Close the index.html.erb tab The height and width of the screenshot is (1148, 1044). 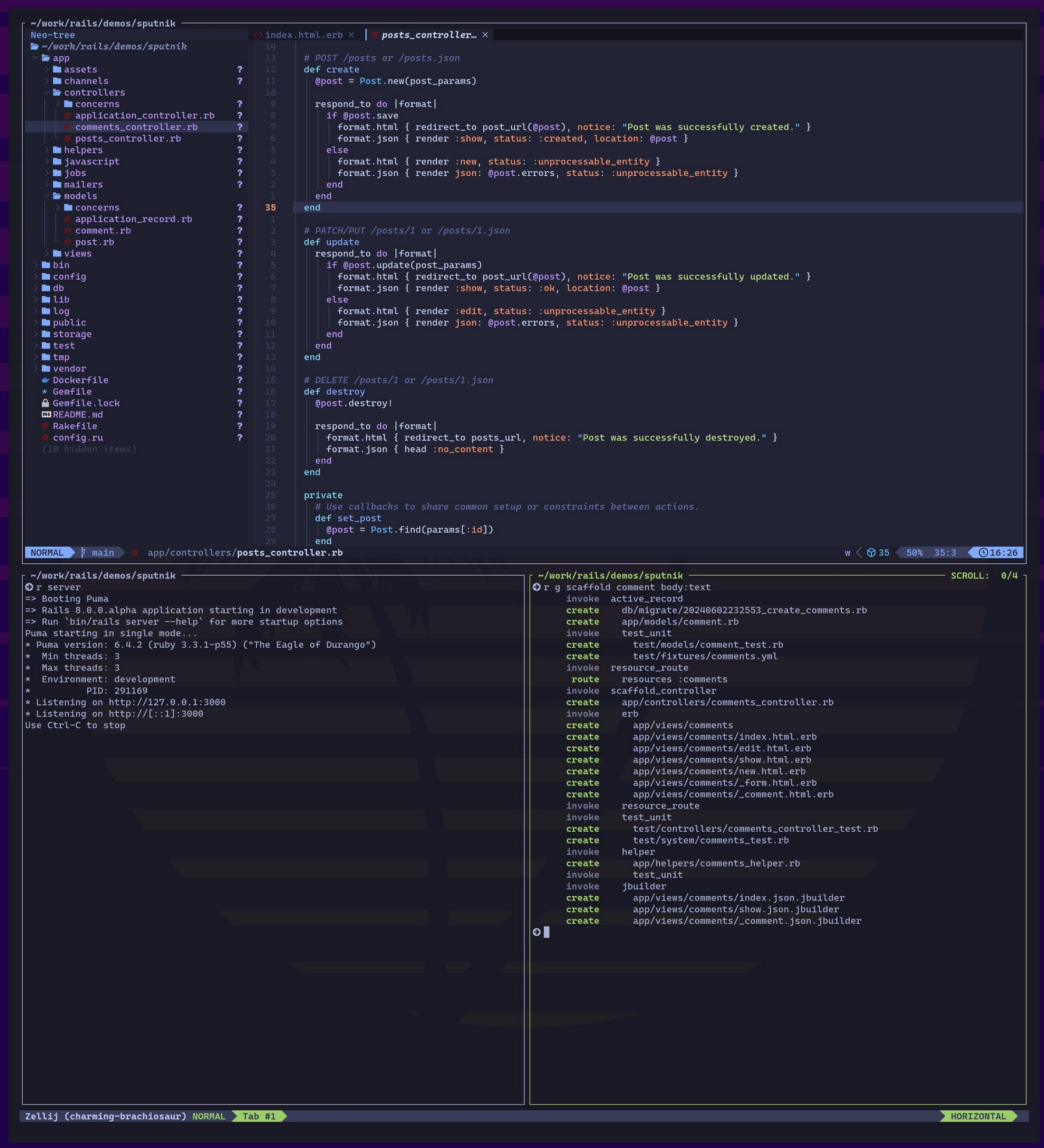[x=352, y=35]
